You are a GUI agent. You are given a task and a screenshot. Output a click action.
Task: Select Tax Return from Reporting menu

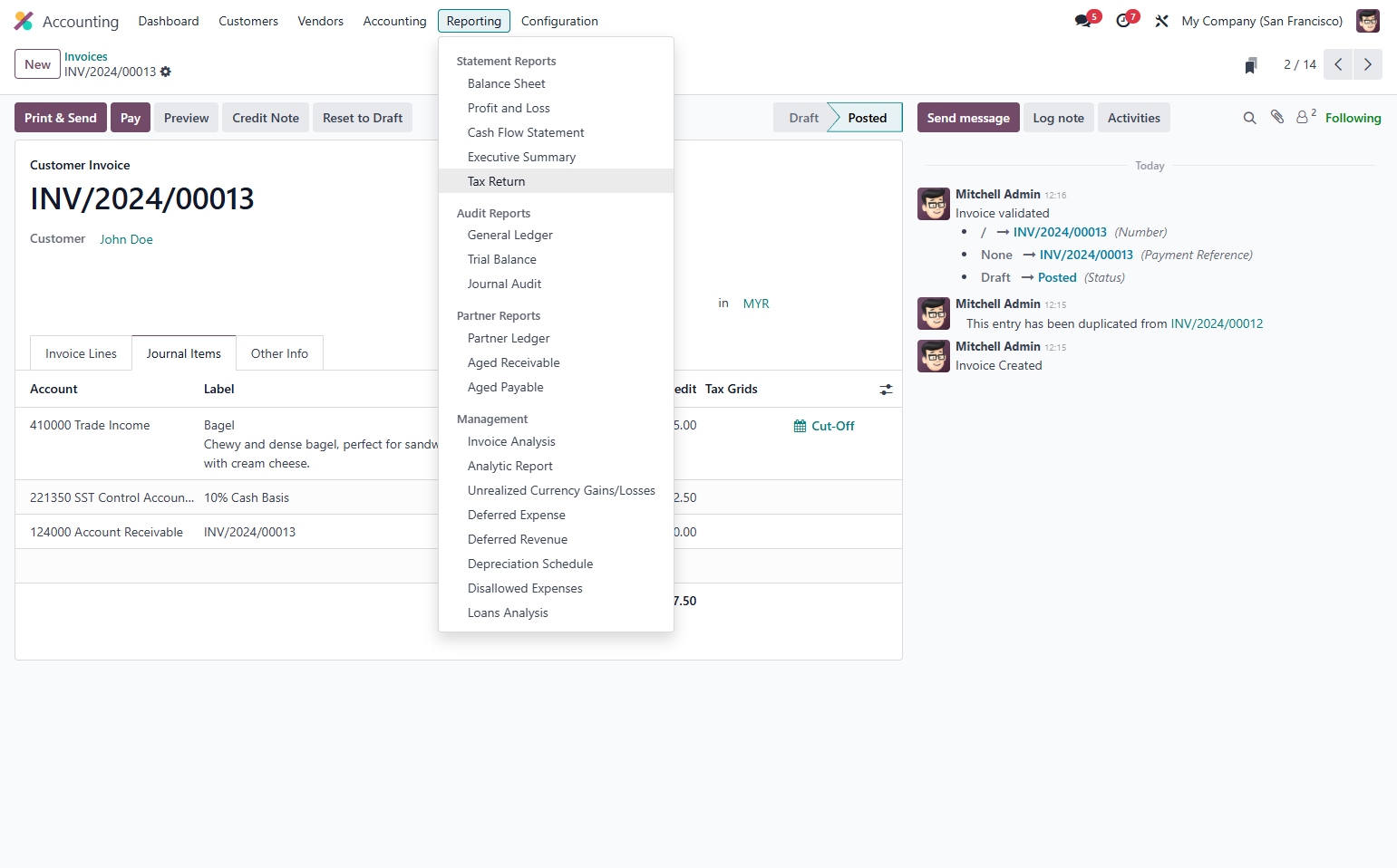coord(556,181)
